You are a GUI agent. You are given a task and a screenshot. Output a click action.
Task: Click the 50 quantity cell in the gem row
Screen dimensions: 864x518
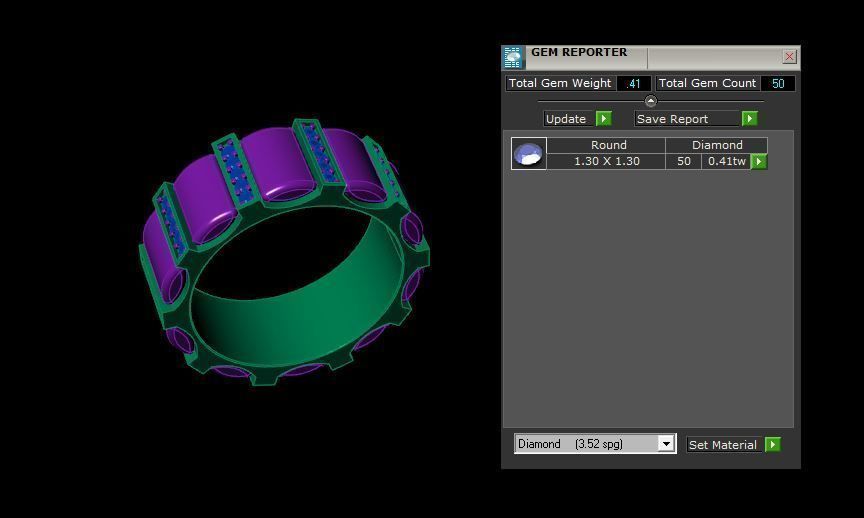(x=683, y=161)
